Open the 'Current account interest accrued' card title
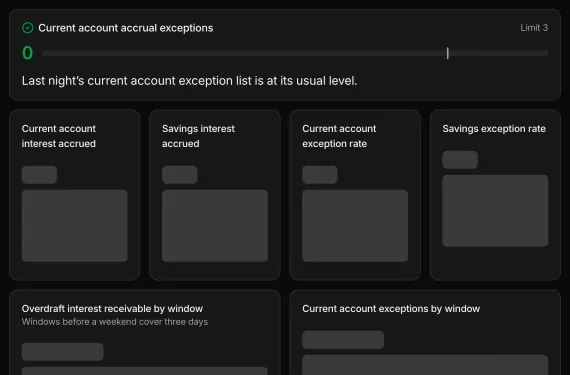This screenshot has width=570, height=375. [x=59, y=136]
